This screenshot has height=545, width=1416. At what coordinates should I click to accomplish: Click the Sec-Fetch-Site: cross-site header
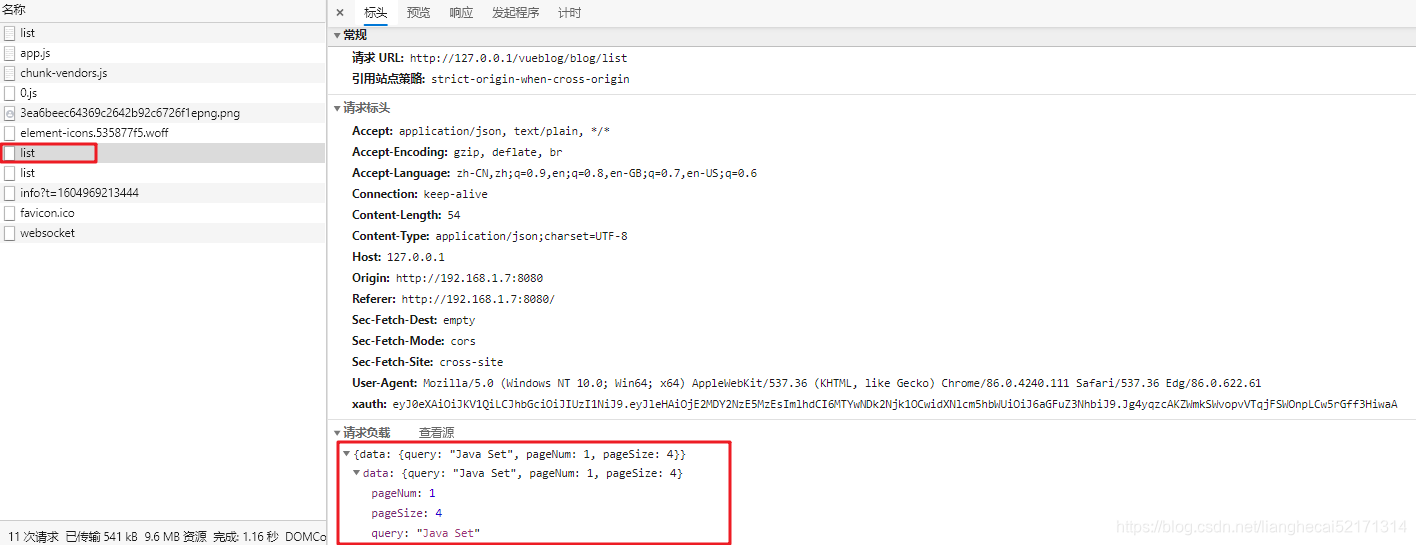[428, 362]
